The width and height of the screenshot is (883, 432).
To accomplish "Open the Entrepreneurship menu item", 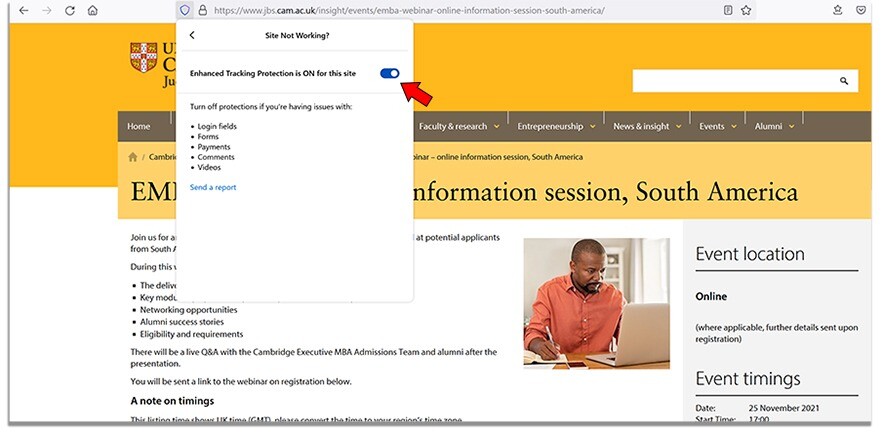I will coord(550,126).
